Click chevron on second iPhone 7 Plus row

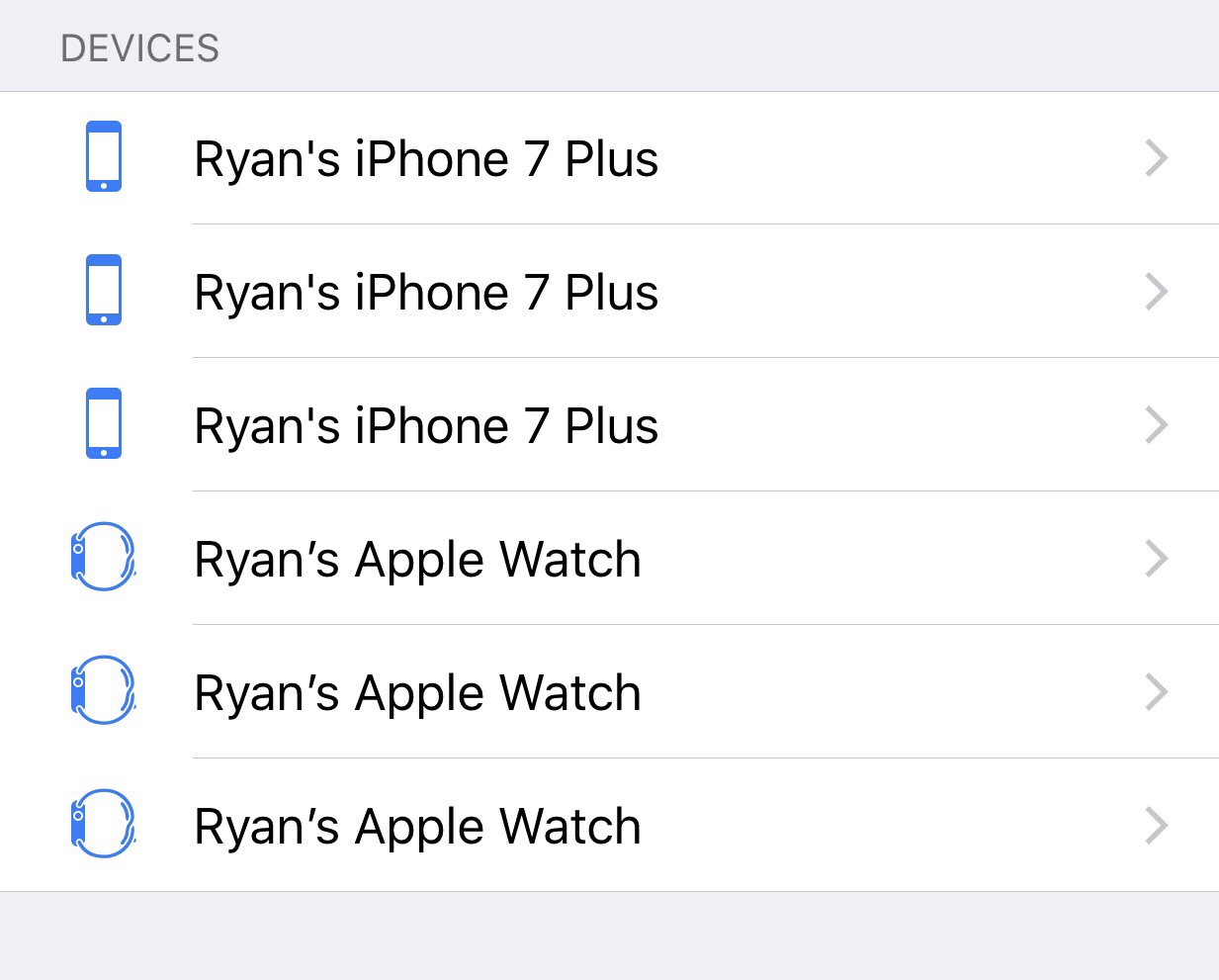tap(1156, 292)
